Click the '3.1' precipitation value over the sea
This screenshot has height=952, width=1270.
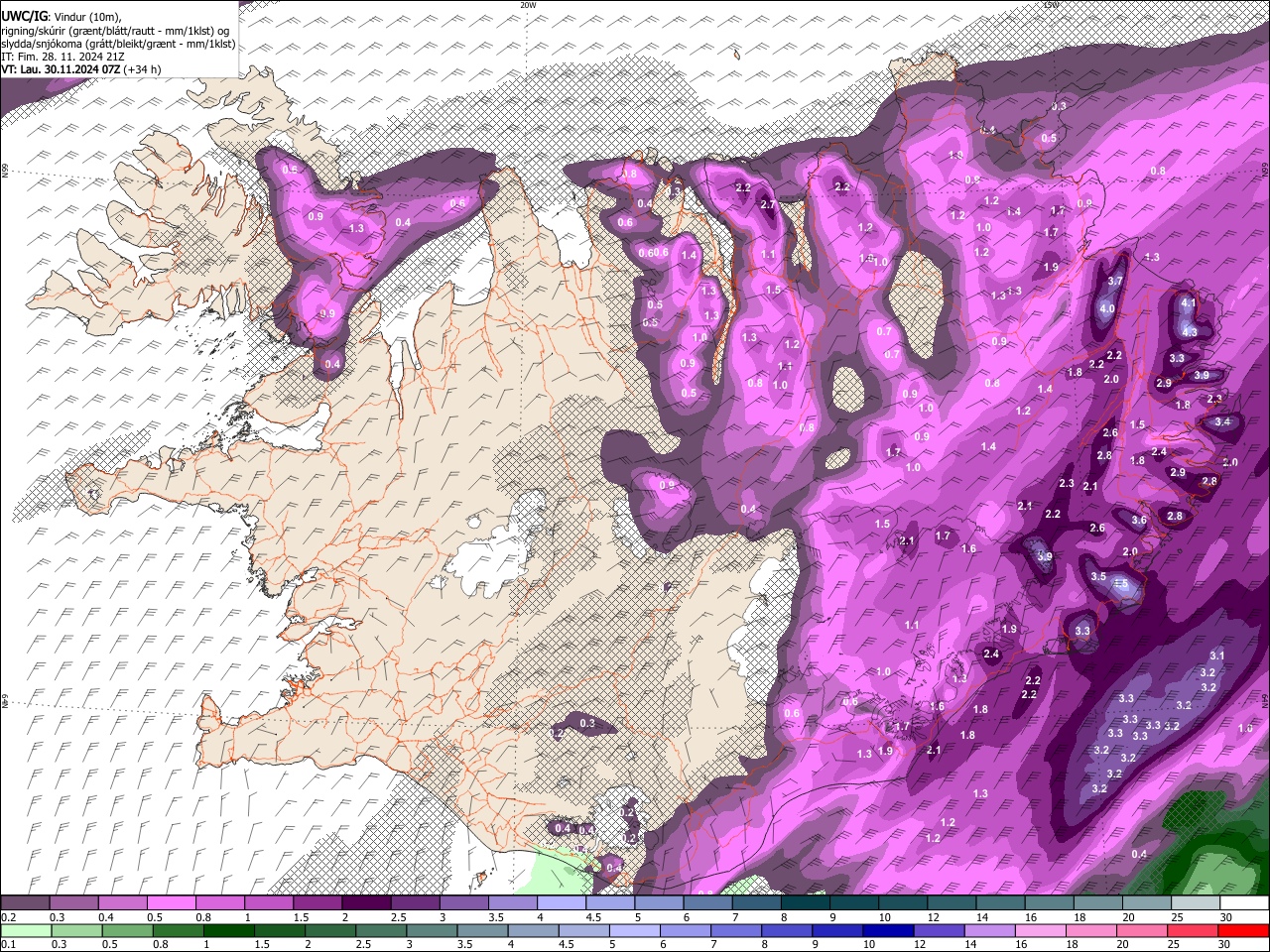(x=1217, y=655)
